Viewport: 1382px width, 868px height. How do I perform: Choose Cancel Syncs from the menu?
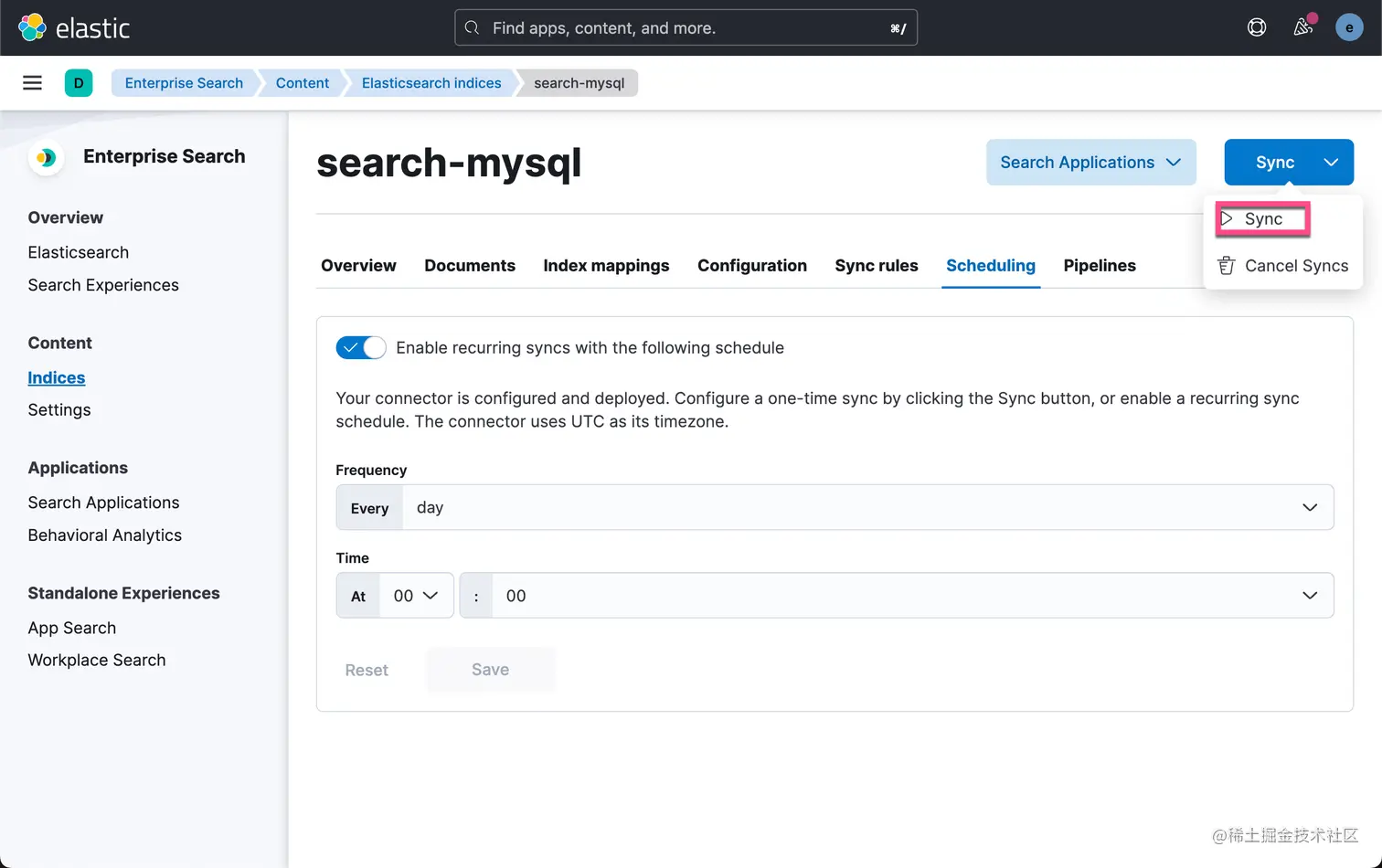point(1283,266)
